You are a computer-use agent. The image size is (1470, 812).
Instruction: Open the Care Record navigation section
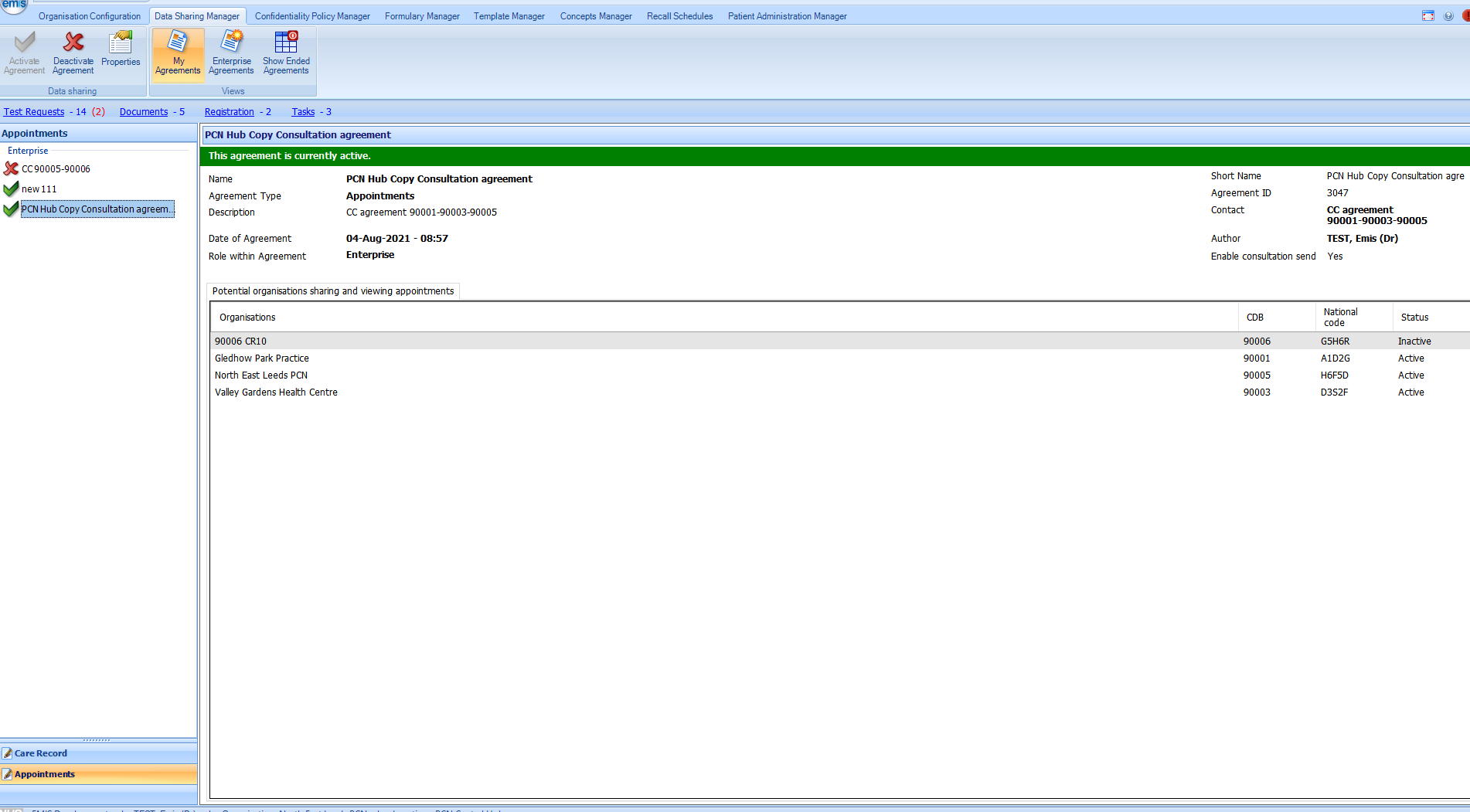(41, 753)
